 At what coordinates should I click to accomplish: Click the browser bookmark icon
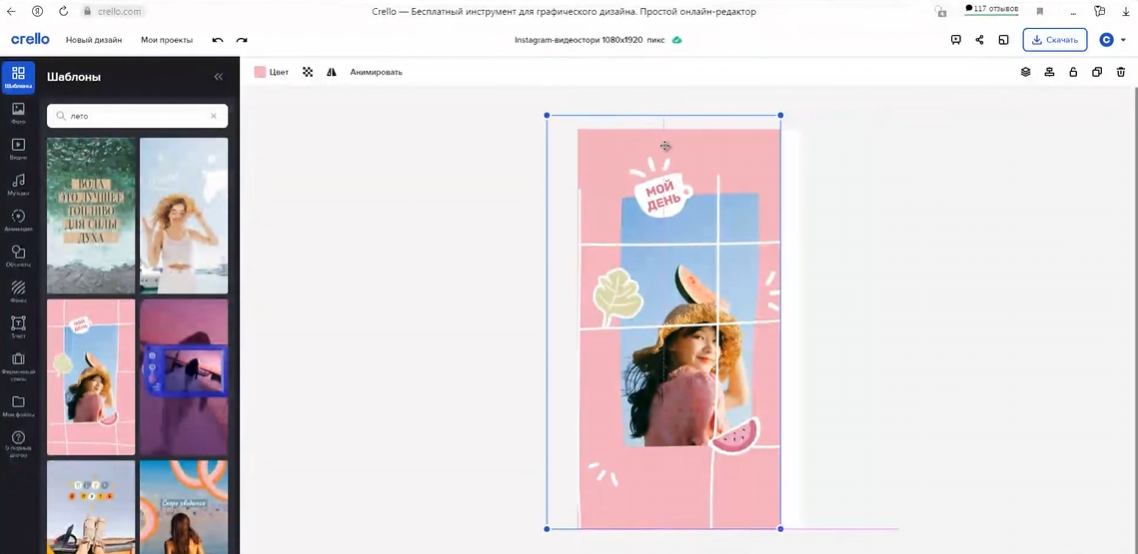coord(1040,12)
